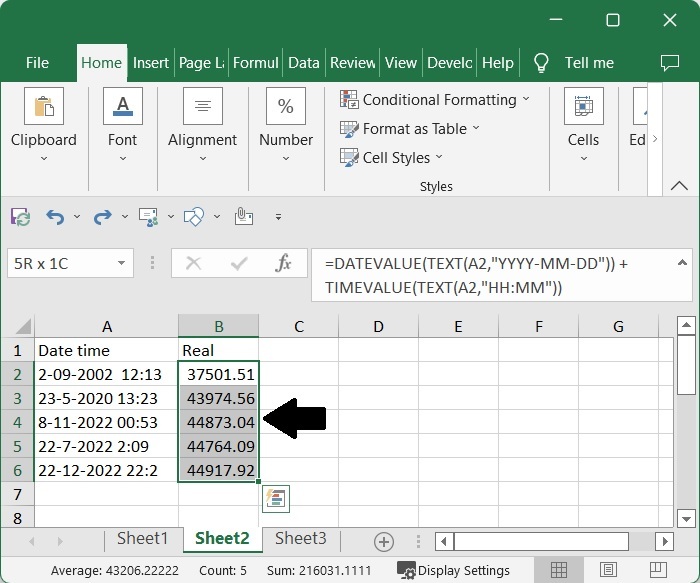
Task: Switch to the Developer tab
Action: coord(450,63)
